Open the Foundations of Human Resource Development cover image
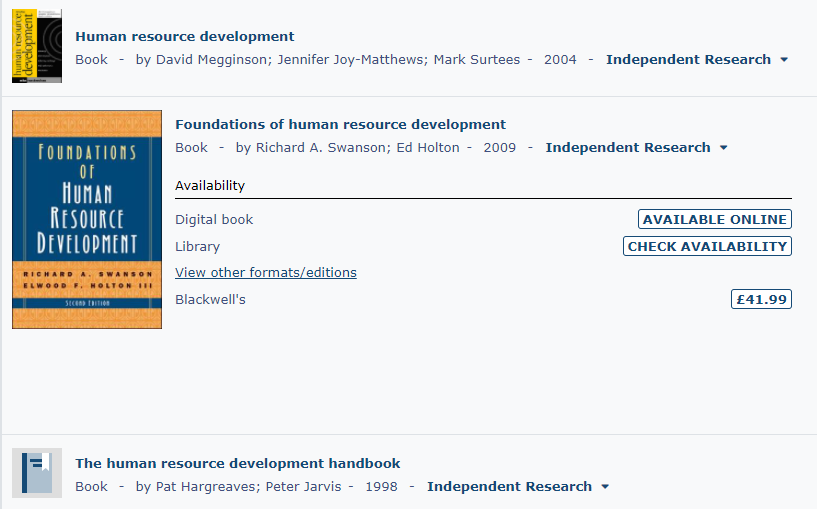 87,219
